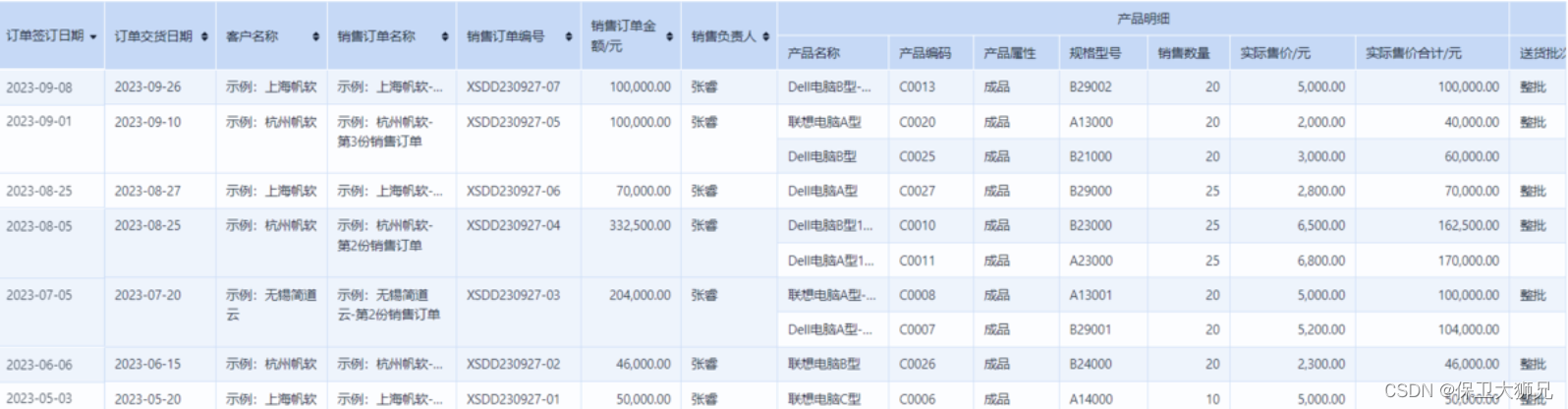Click the 销售订单名称 column header text

pos(376,36)
